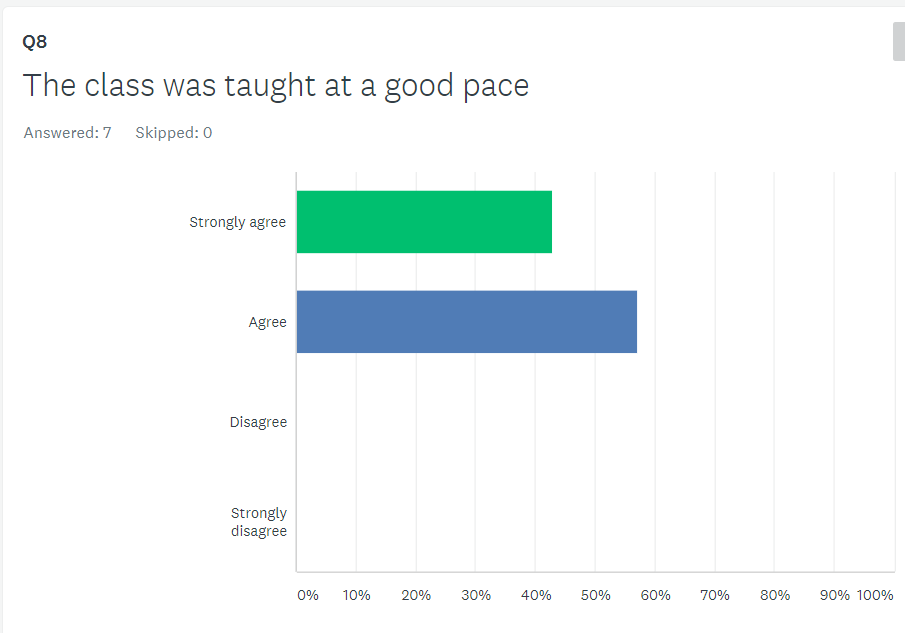Click the 50% tick label
This screenshot has width=905, height=633.
click(x=595, y=595)
